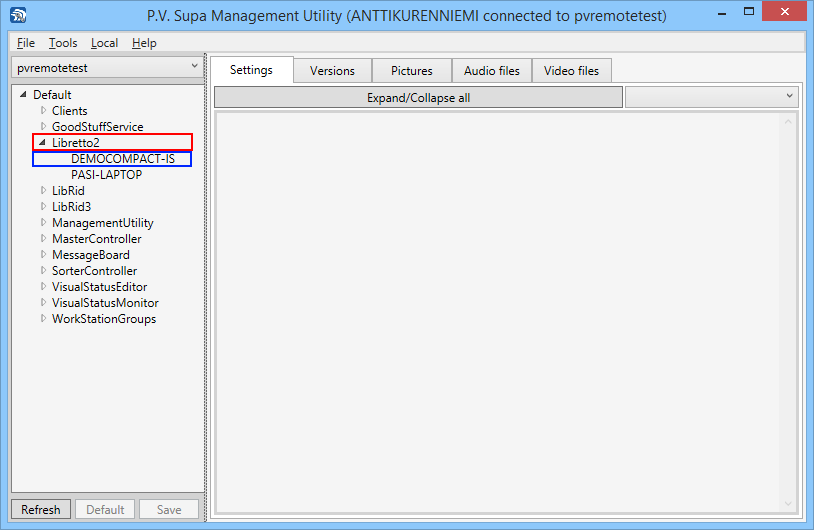Open the pvremotetest server dropdown
This screenshot has width=814, height=530.
click(x=108, y=67)
